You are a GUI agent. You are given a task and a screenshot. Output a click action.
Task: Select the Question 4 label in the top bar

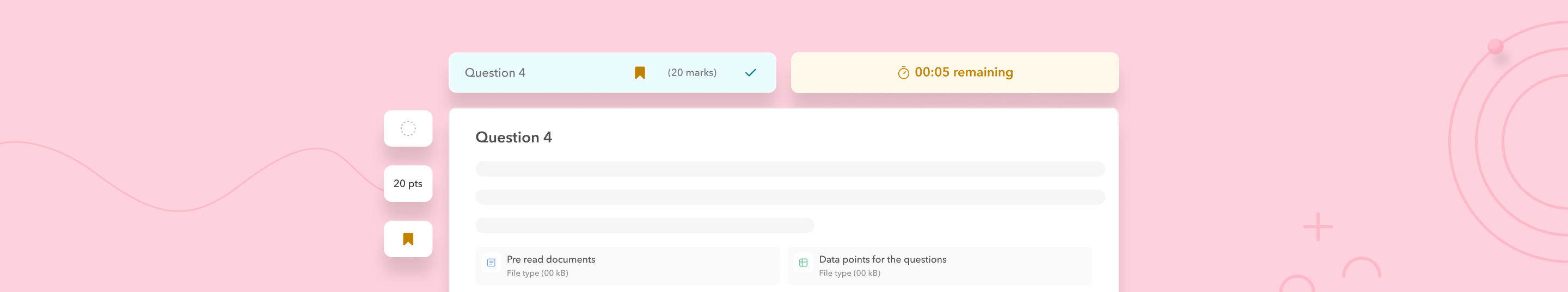495,73
